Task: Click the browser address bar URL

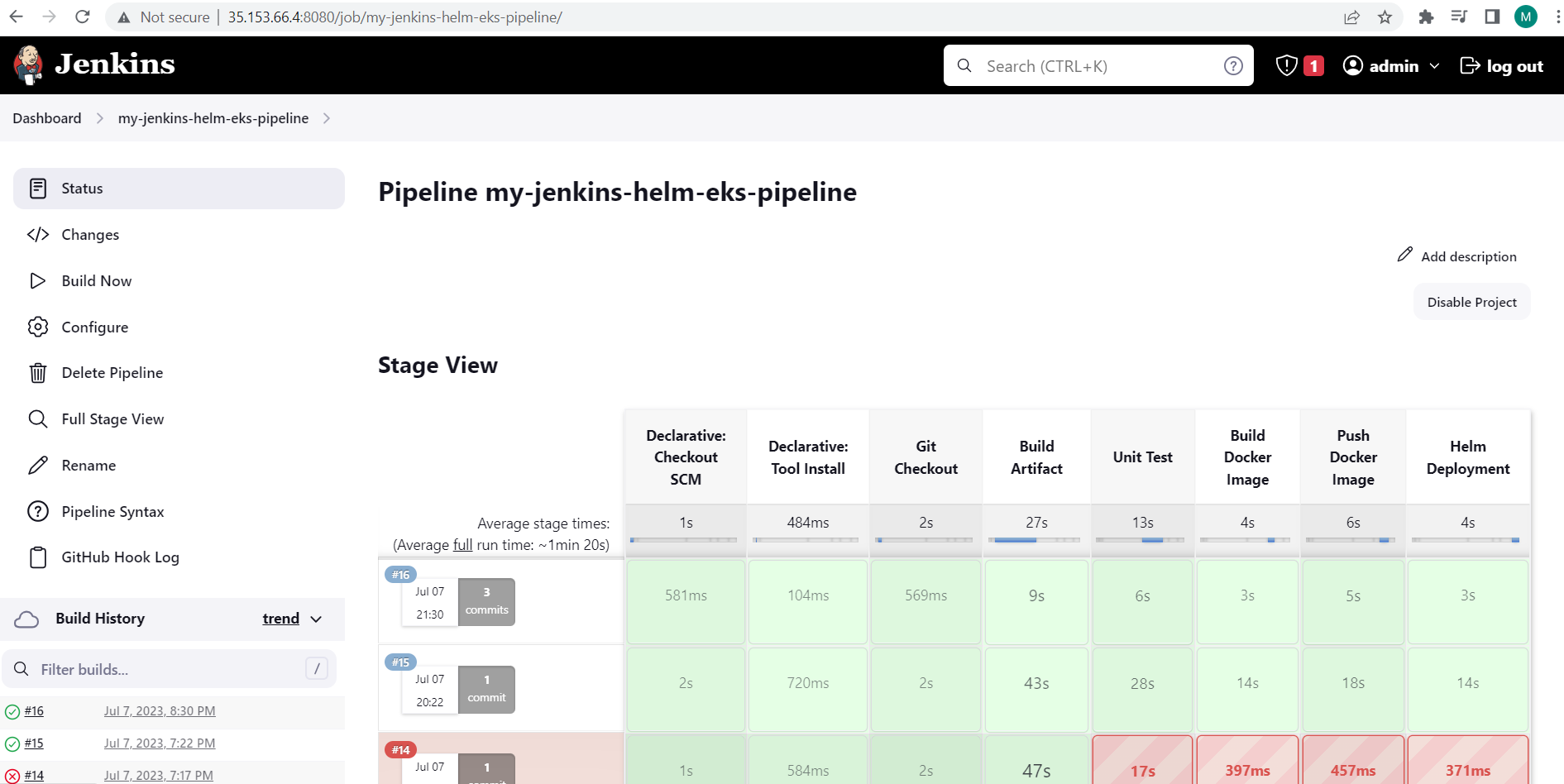Action: 395,17
